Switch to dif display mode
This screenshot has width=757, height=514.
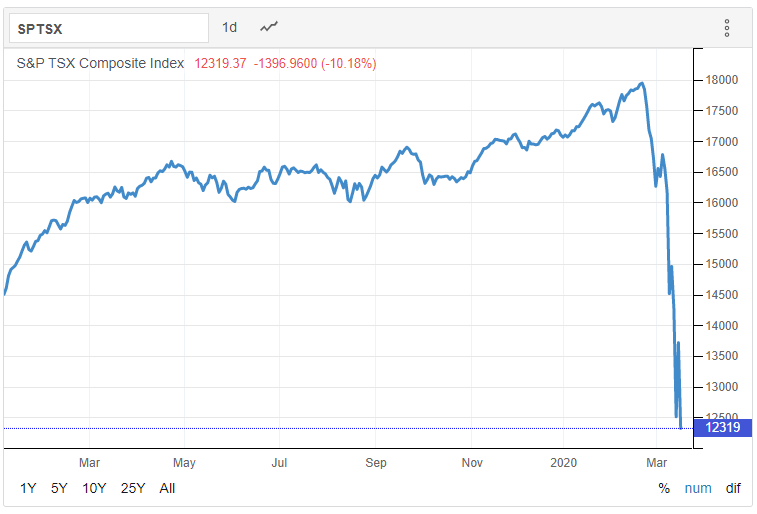point(733,488)
